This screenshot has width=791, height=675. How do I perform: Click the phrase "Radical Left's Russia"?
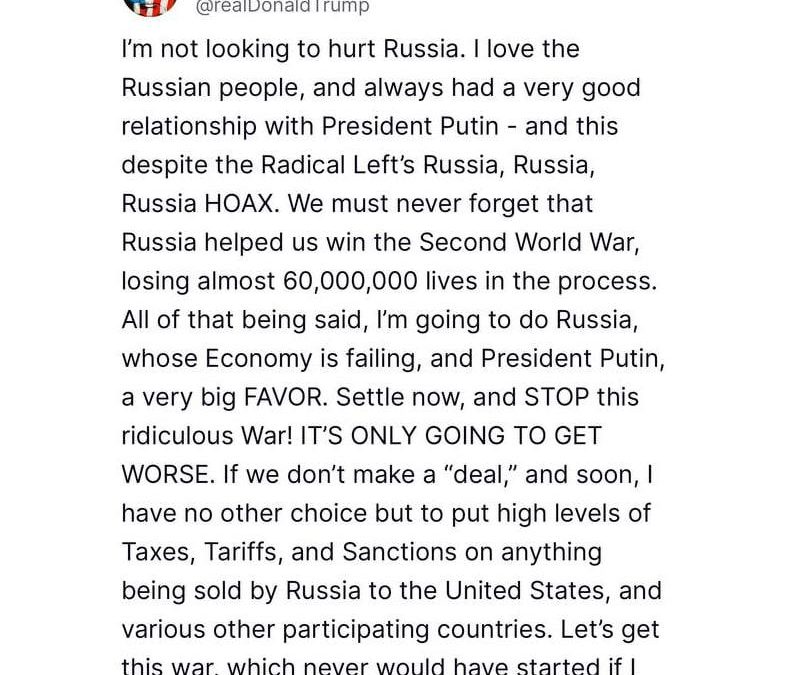tap(380, 165)
